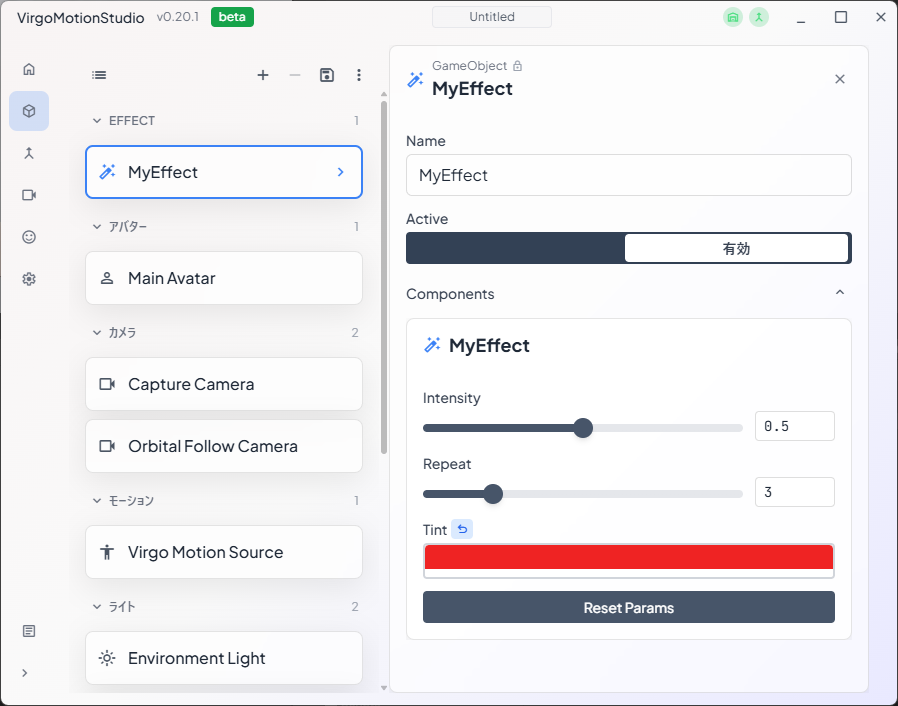Click the Repeat value field 3
Viewport: 898px width, 706px height.
794,492
